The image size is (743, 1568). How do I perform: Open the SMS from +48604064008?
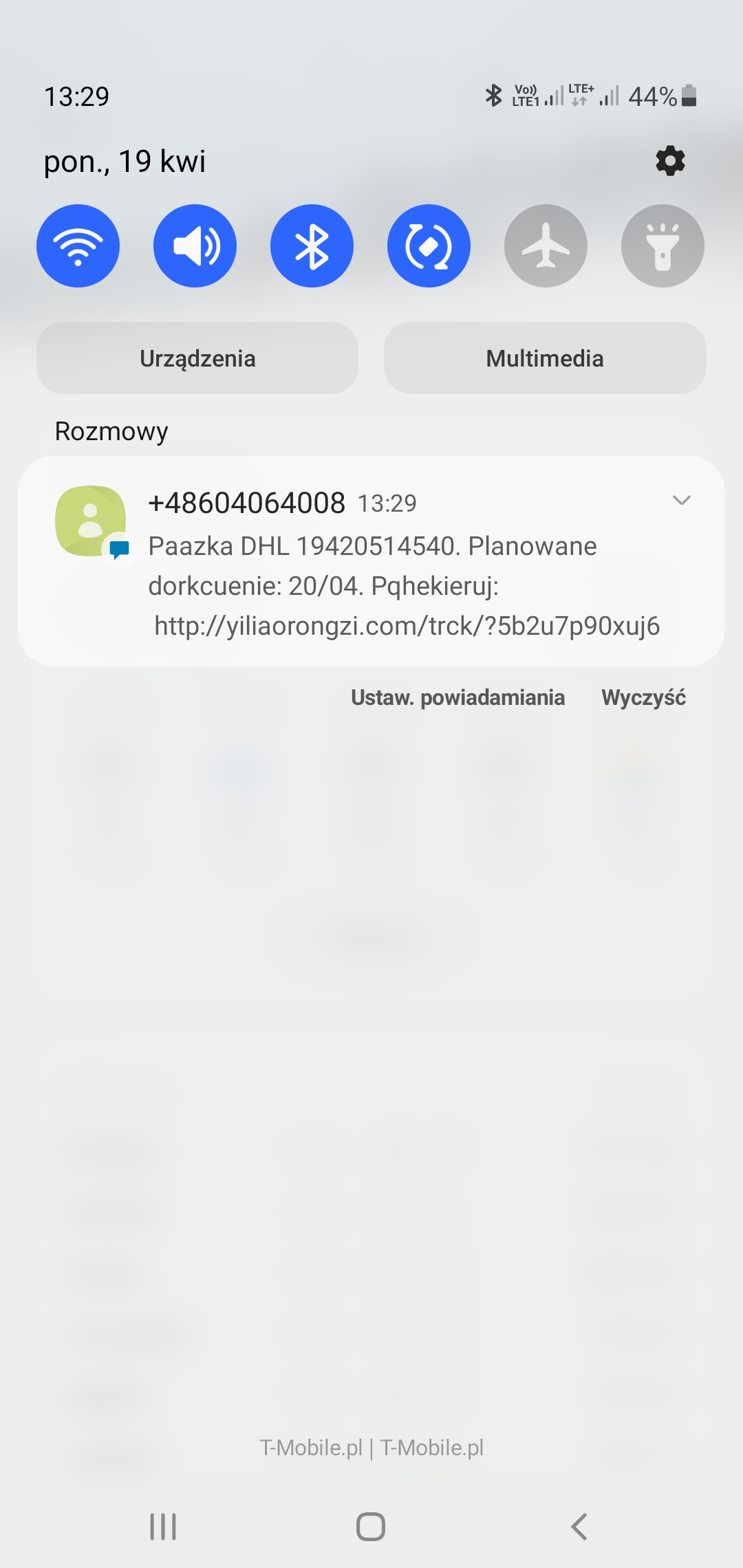coord(371,561)
